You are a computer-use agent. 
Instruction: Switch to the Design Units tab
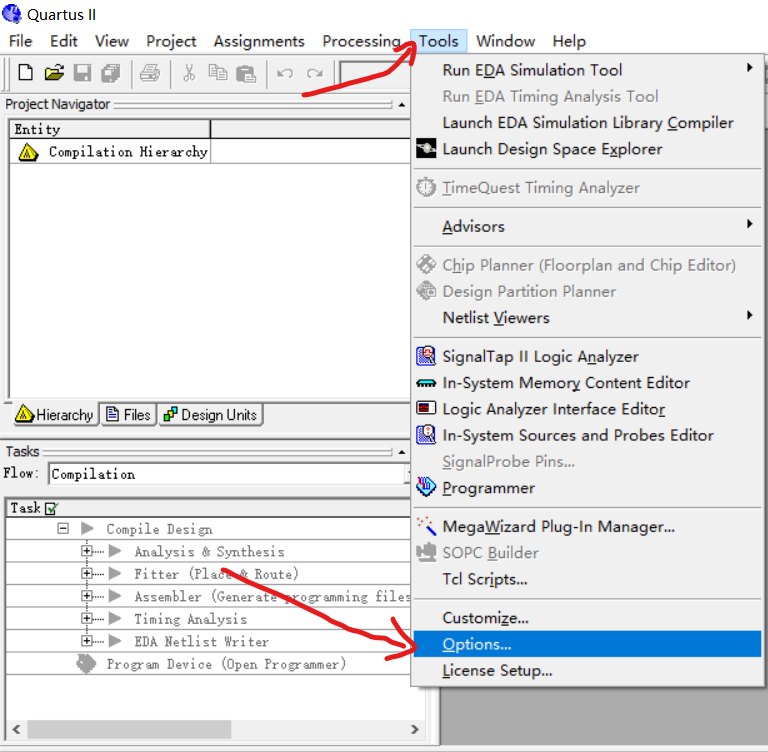pos(210,415)
